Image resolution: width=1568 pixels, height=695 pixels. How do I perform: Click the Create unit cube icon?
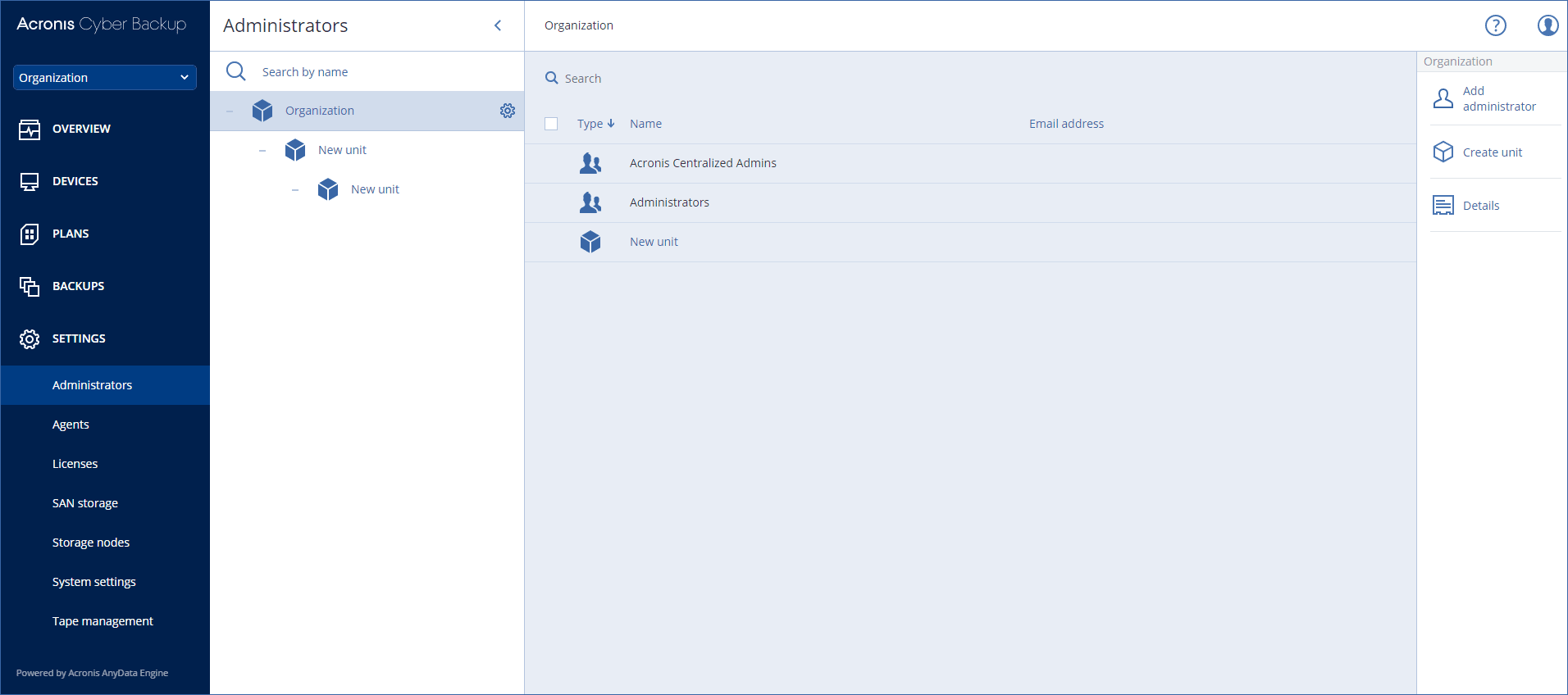1443,152
